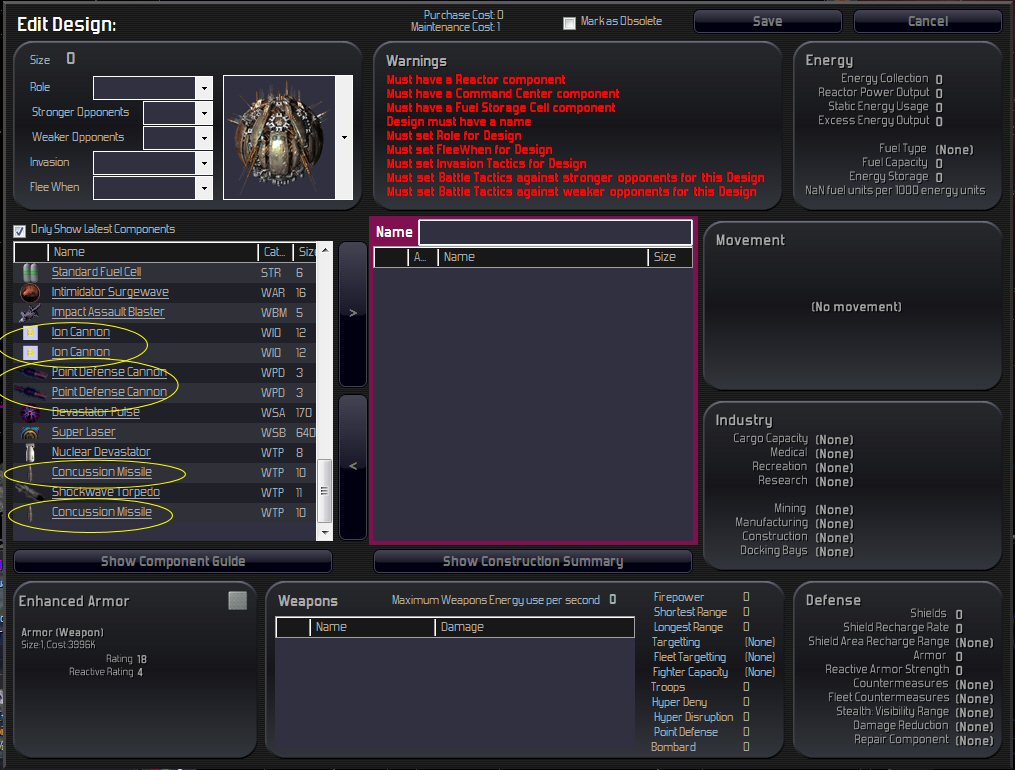Click the component list scroll-down arrow

click(x=324, y=533)
